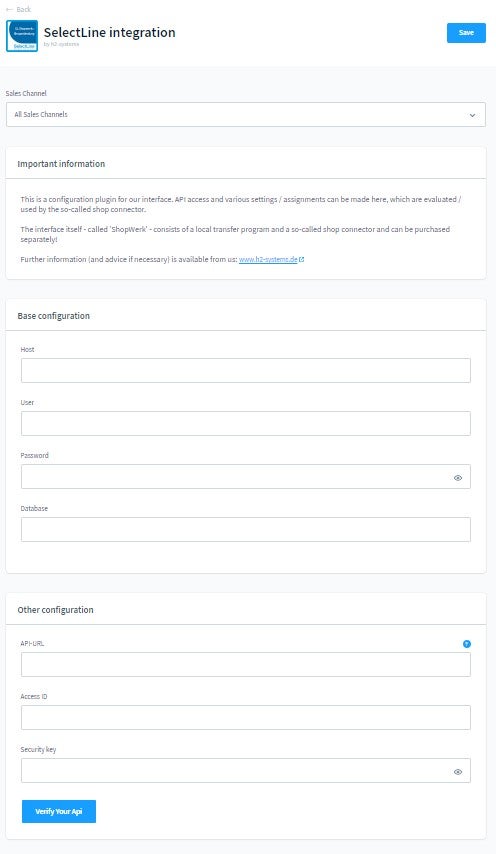Show the Password field contents
The height and width of the screenshot is (854, 496).
(458, 478)
